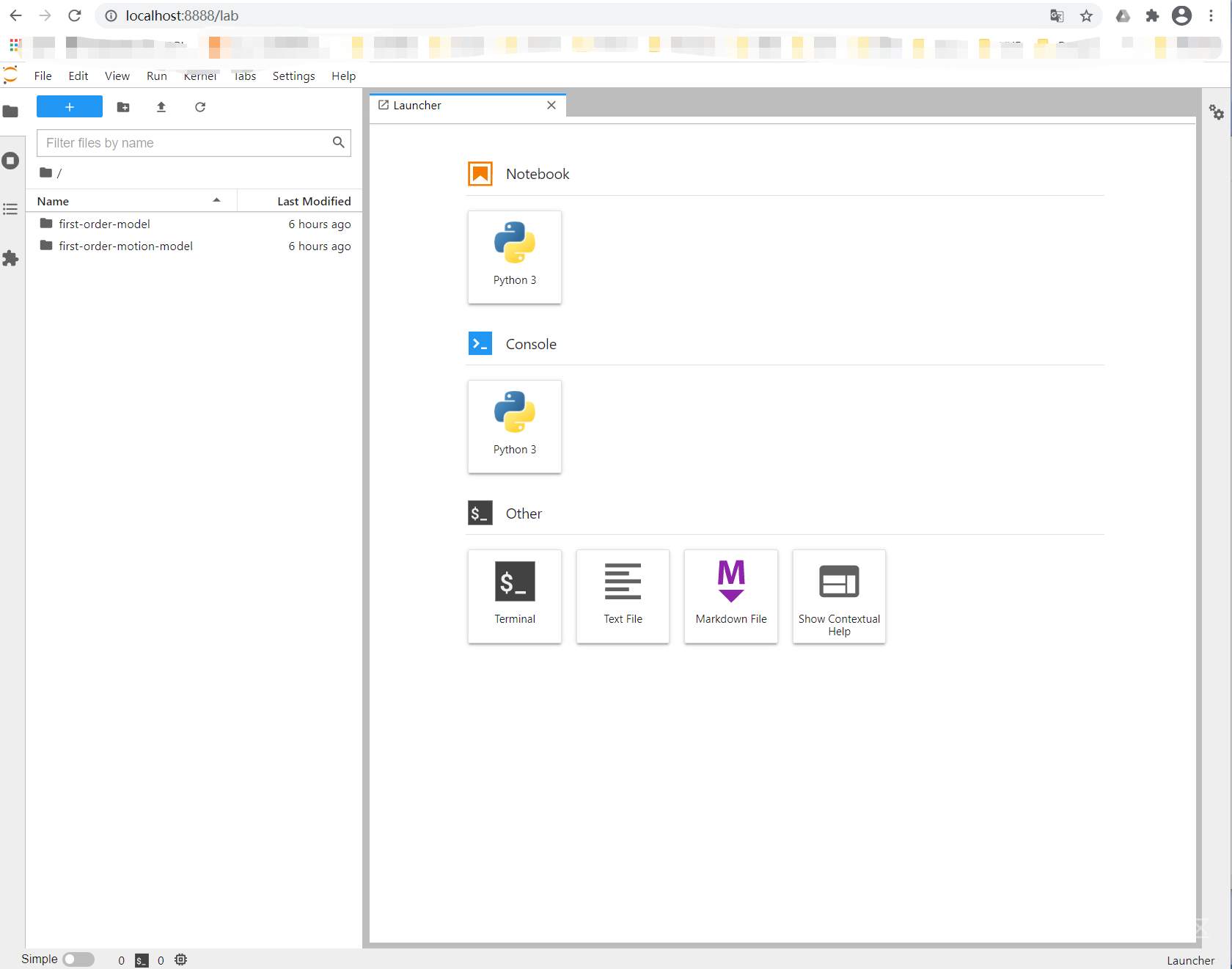The width and height of the screenshot is (1232, 969).
Task: Go back in browser history
Action: (15, 15)
